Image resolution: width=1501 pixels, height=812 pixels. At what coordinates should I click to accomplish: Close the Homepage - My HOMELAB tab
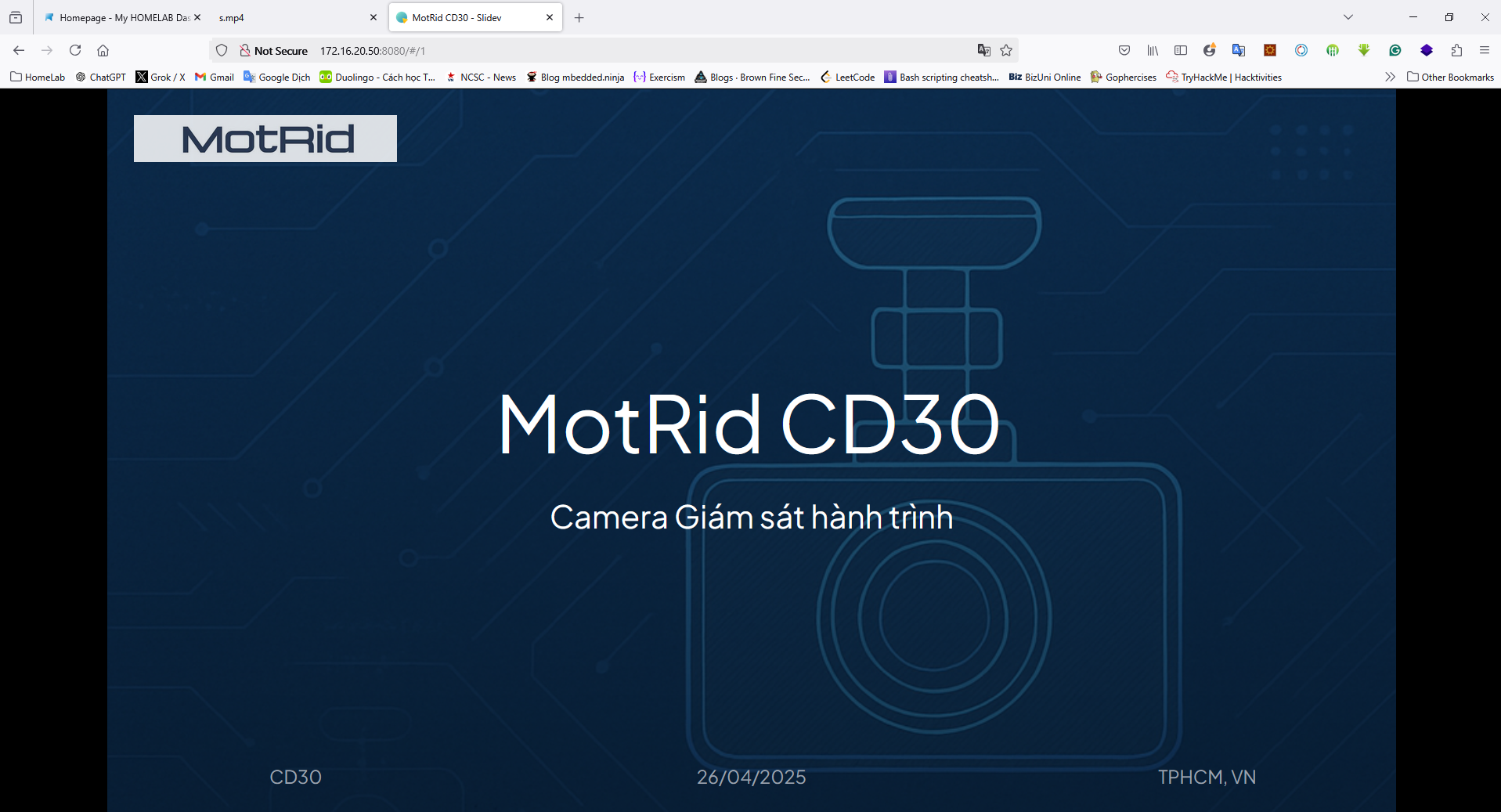[x=197, y=17]
